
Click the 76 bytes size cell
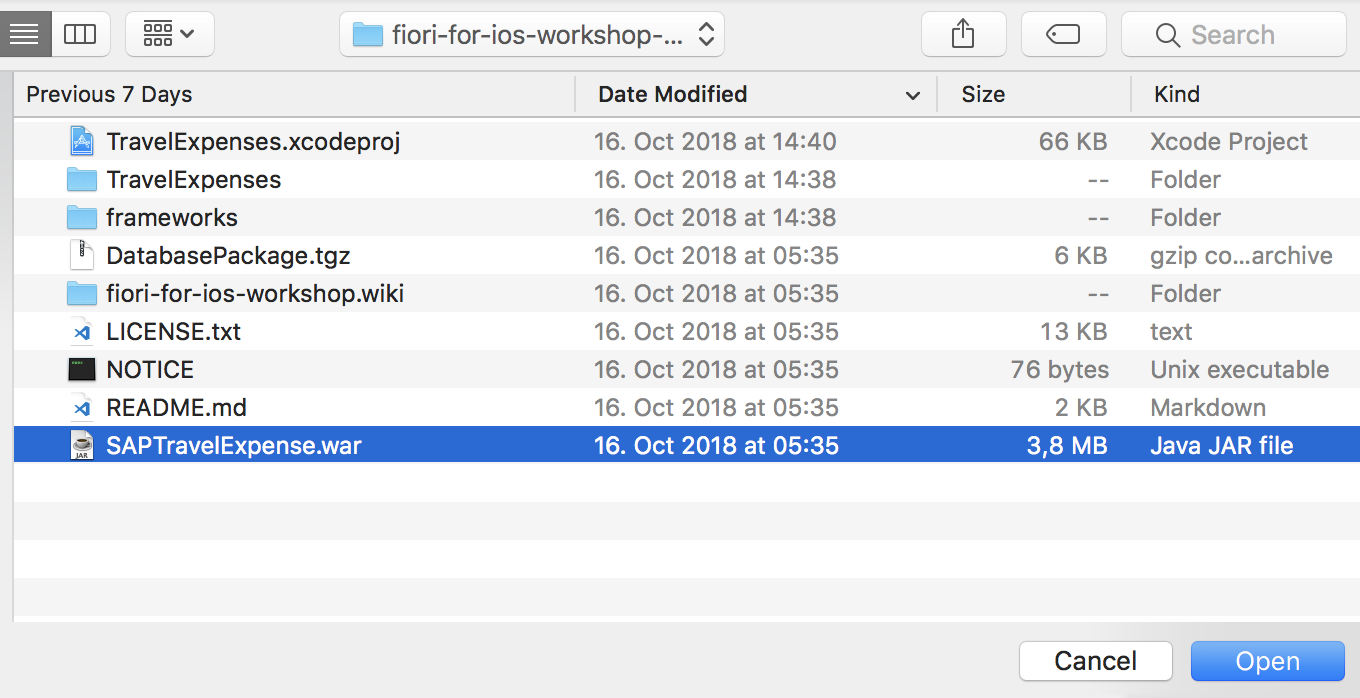pyautogui.click(x=1060, y=370)
